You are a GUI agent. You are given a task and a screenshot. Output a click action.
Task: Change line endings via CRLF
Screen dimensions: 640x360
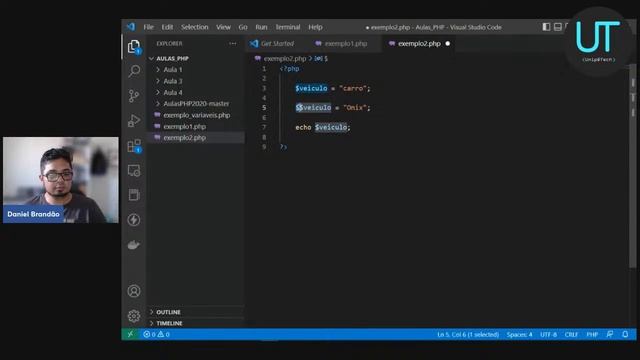(x=571, y=334)
